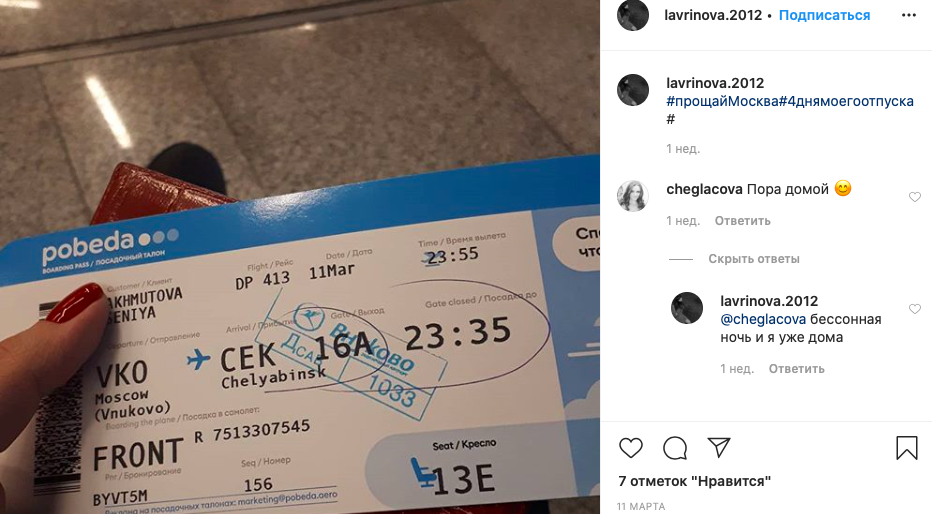The image size is (932, 514).
Task: Collapse replies via Скрыть ответы
Action: (754, 258)
